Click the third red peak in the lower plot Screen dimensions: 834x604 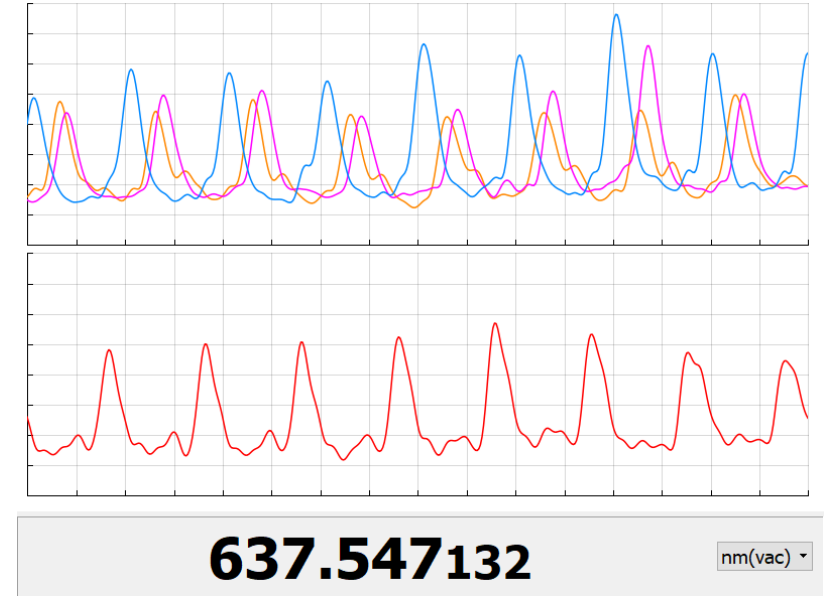click(301, 343)
